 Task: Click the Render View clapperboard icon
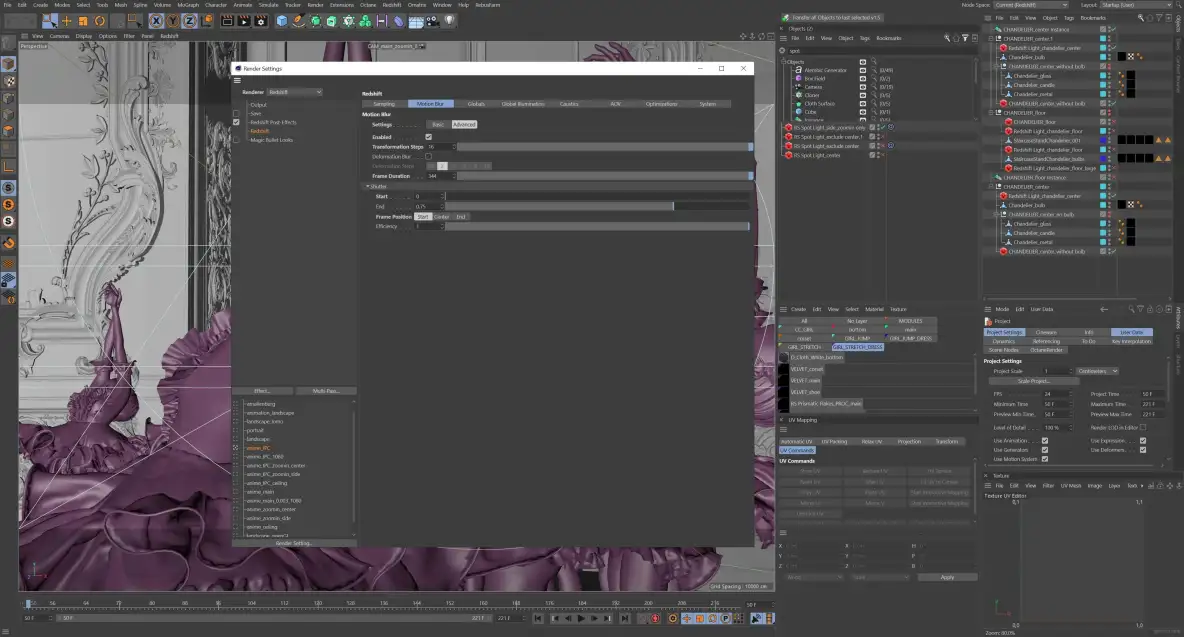click(x=227, y=21)
